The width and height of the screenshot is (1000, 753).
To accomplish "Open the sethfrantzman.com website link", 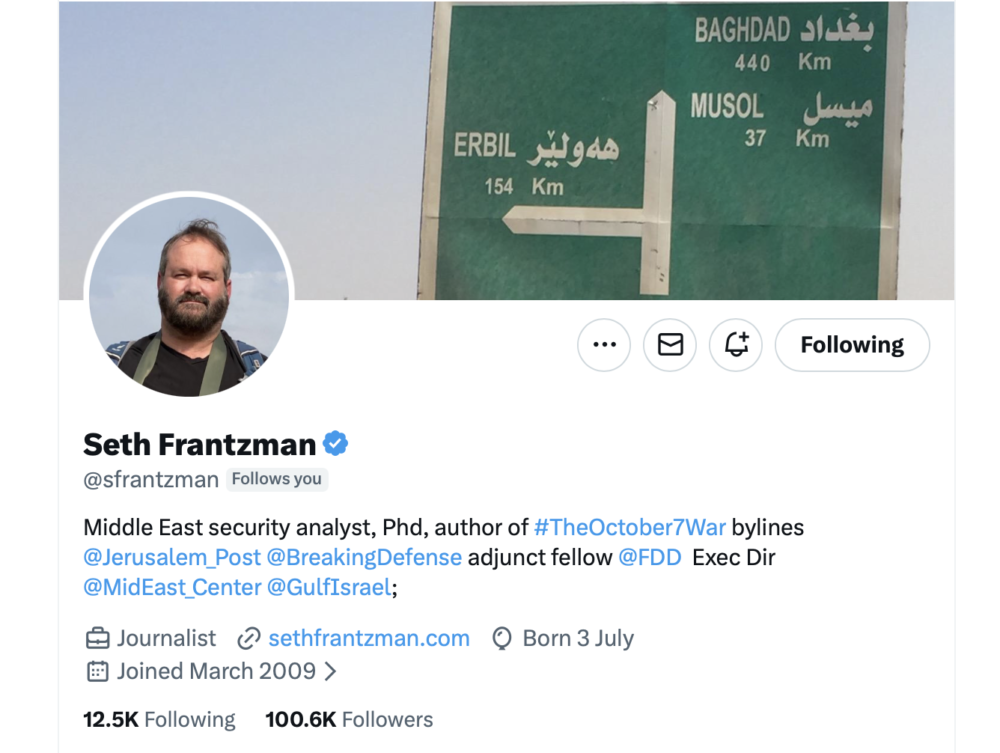I will (369, 638).
